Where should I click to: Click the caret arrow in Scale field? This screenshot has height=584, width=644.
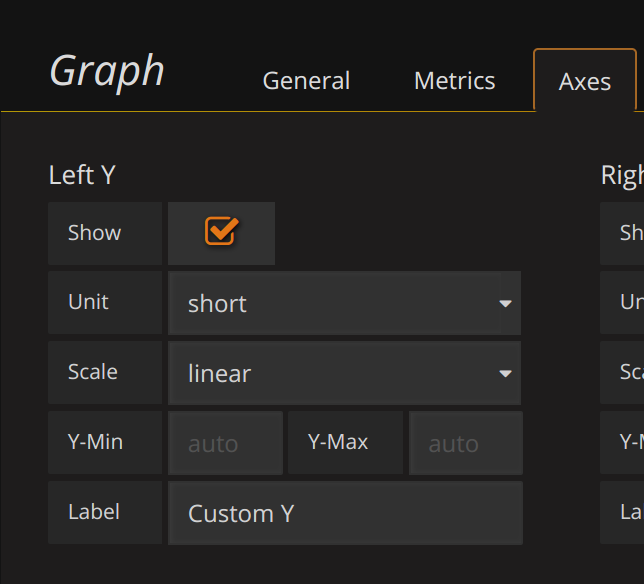tap(505, 374)
